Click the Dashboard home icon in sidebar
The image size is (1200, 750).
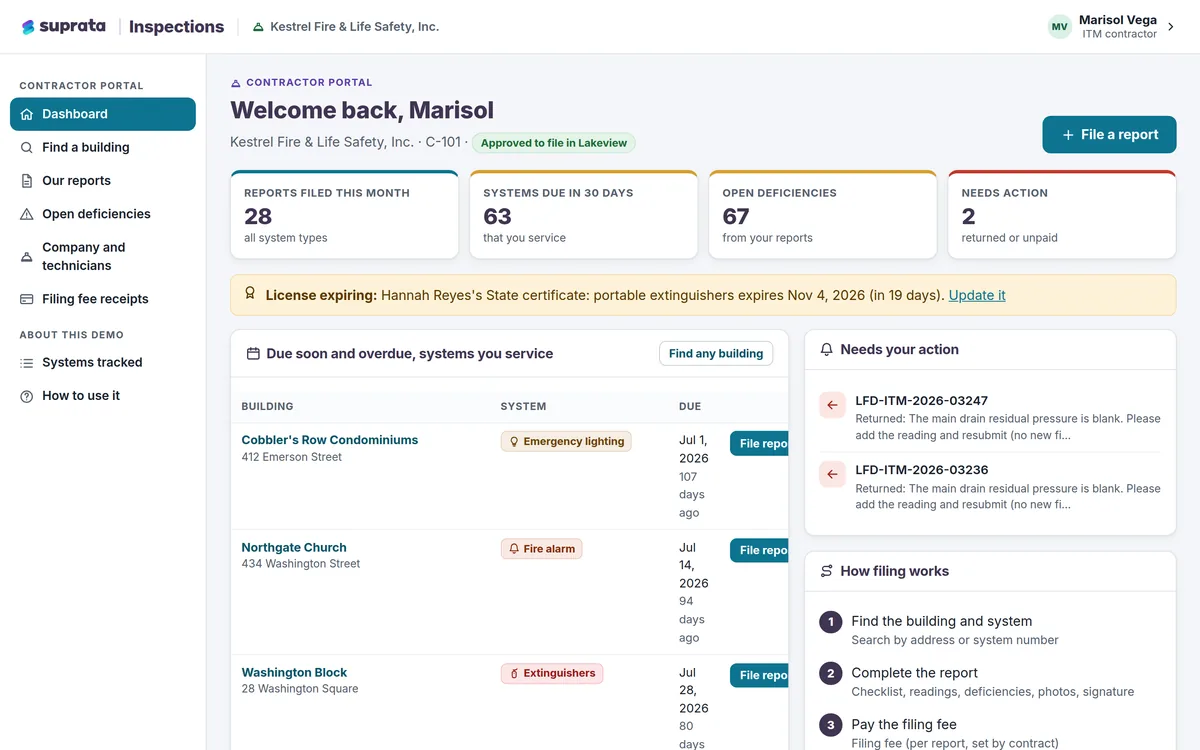(x=27, y=114)
